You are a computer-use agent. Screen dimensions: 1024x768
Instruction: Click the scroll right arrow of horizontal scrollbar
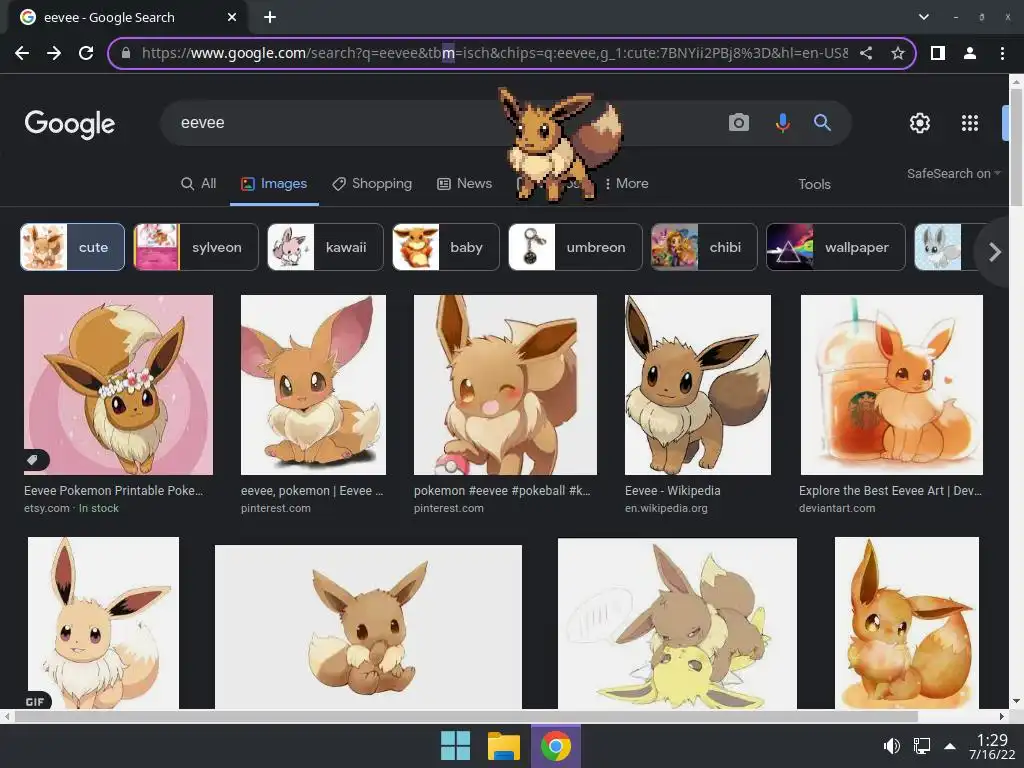[x=1002, y=716]
